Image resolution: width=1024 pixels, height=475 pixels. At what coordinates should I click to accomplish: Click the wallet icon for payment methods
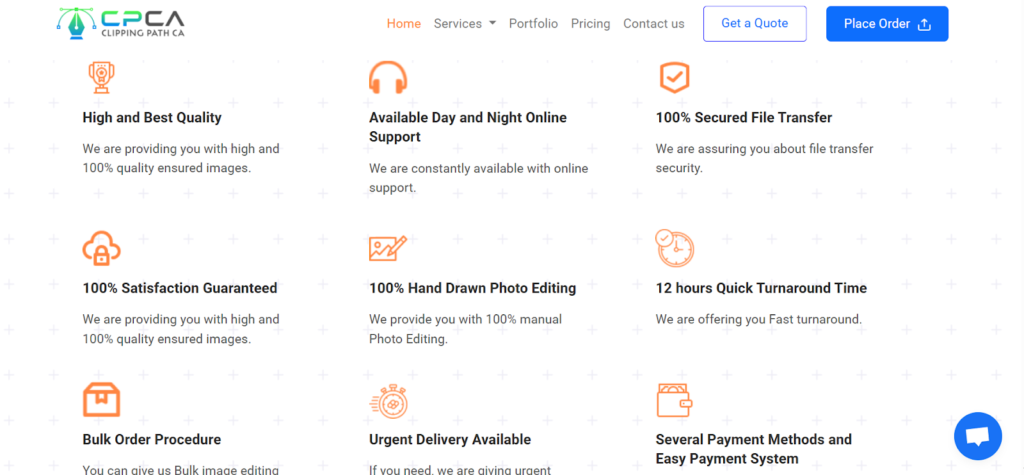pos(675,400)
